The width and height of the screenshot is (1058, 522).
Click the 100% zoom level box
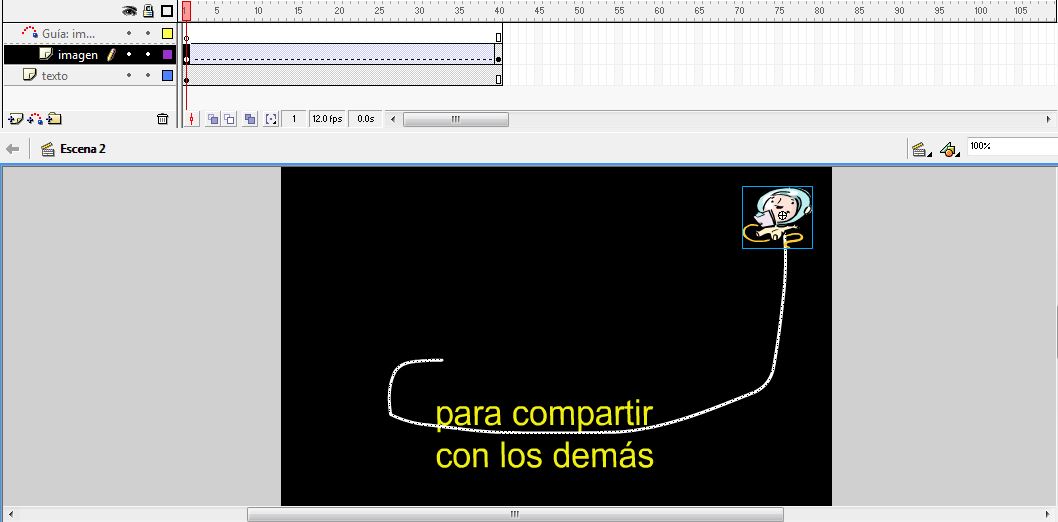click(1012, 146)
